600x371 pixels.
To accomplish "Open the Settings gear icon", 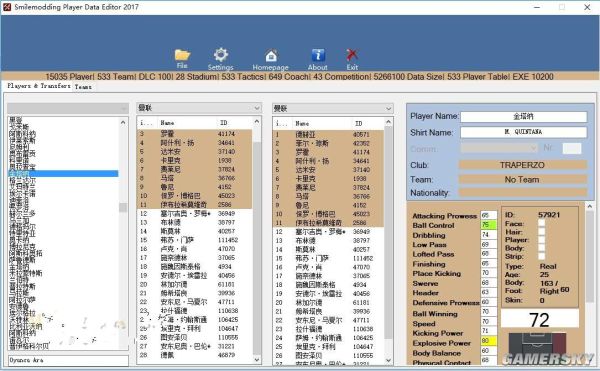I will pyautogui.click(x=221, y=55).
